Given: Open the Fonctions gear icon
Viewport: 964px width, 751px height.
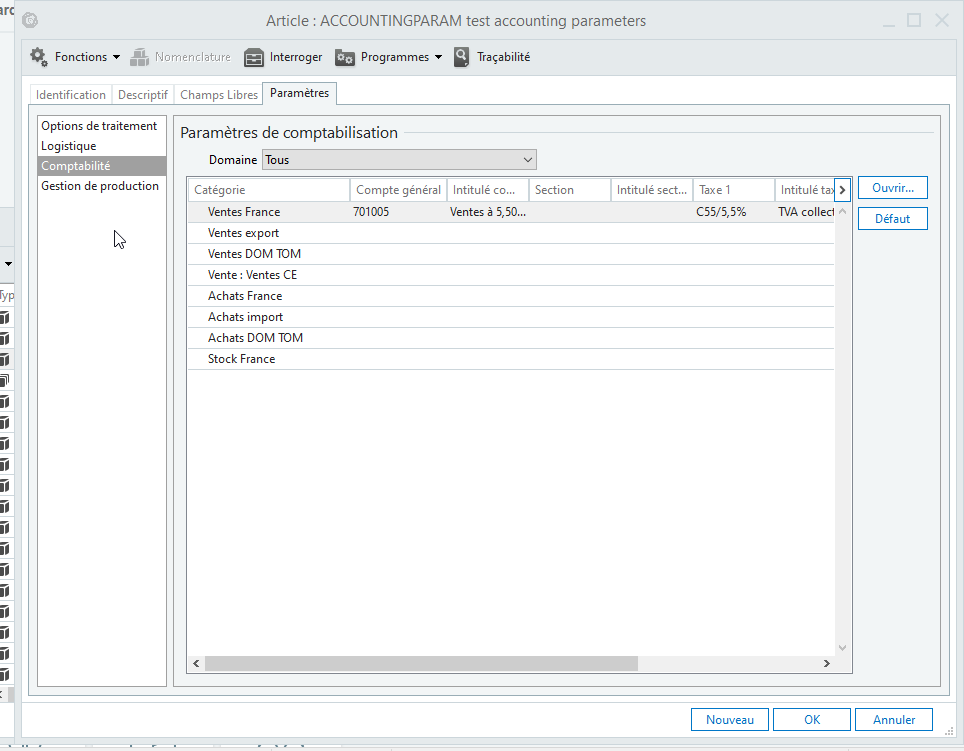Looking at the screenshot, I should (x=39, y=57).
